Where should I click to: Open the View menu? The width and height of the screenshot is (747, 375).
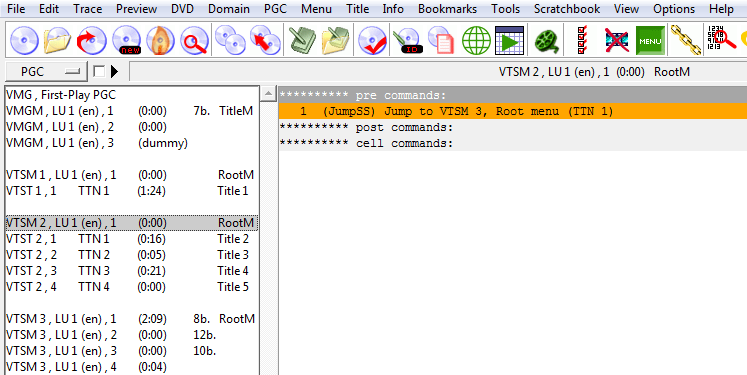pos(626,9)
